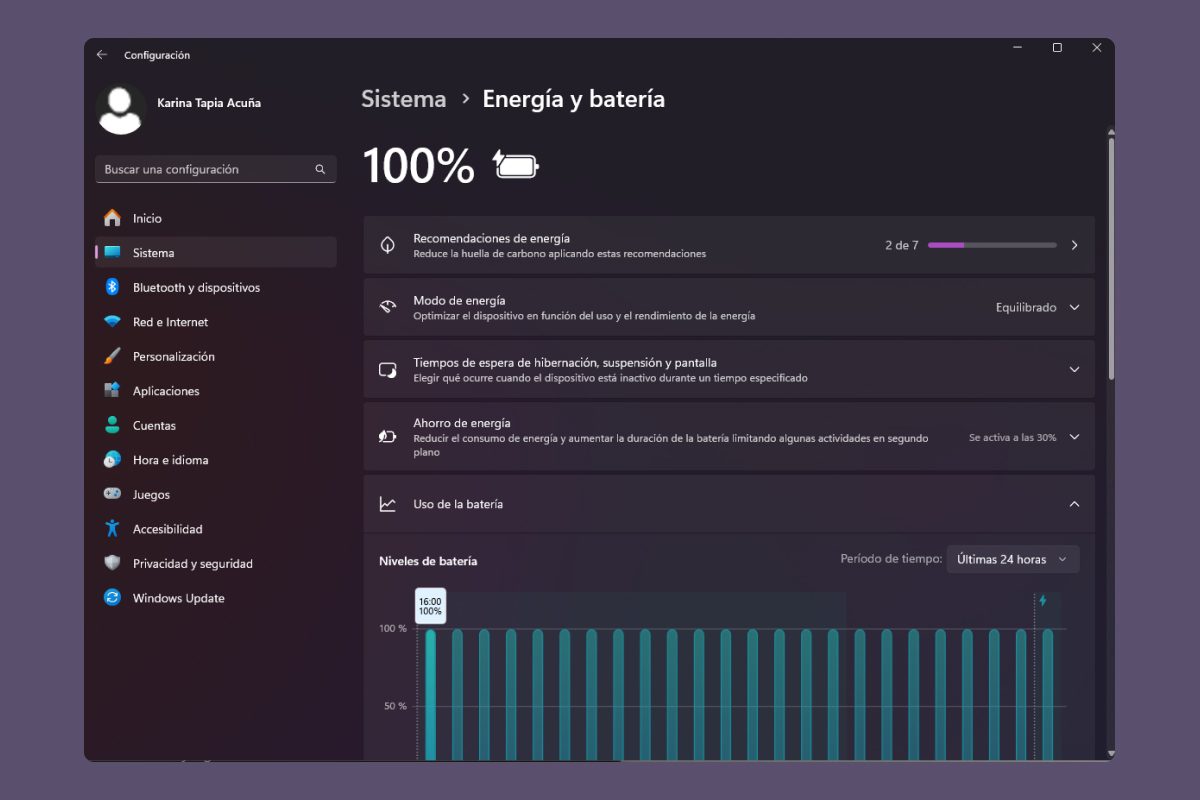Go to Red e Internet section
1200x800 pixels.
pyautogui.click(x=170, y=322)
